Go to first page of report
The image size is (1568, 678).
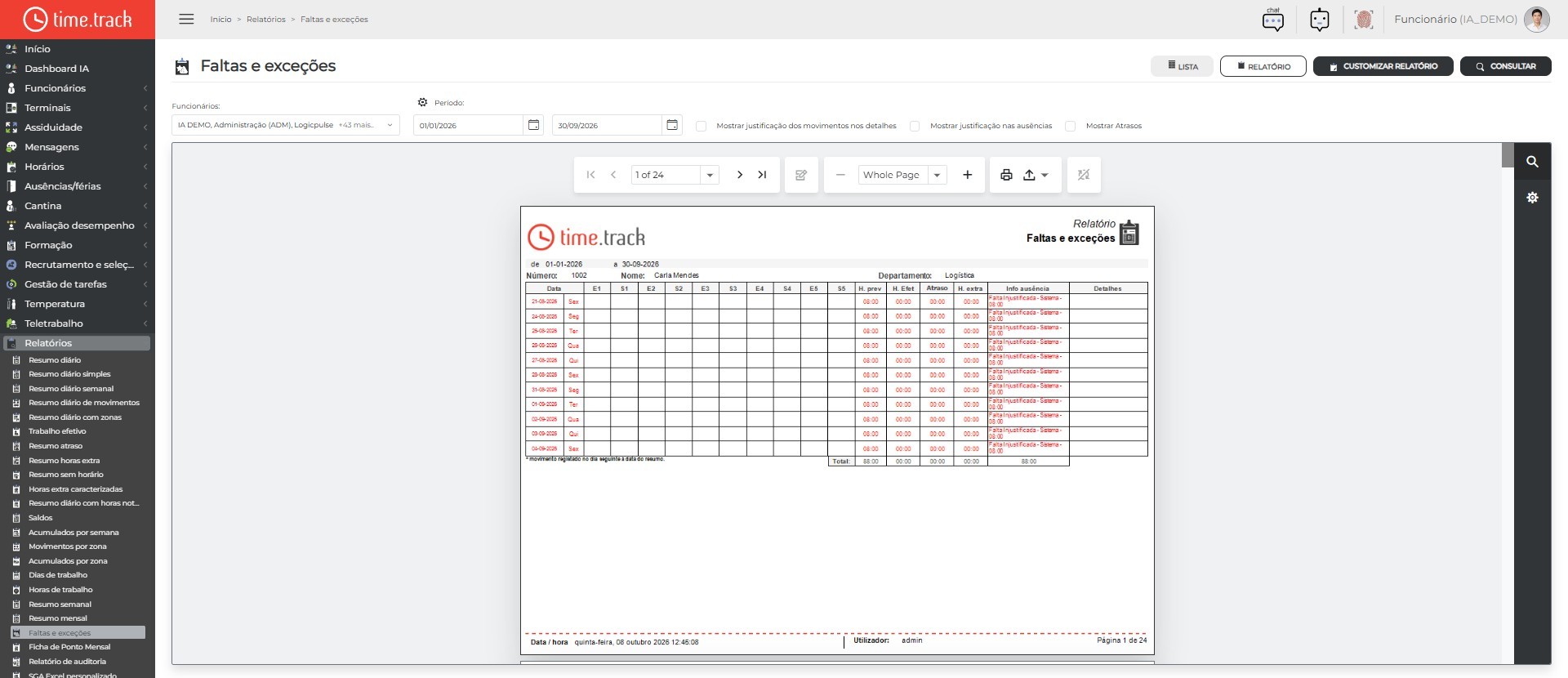pos(590,175)
